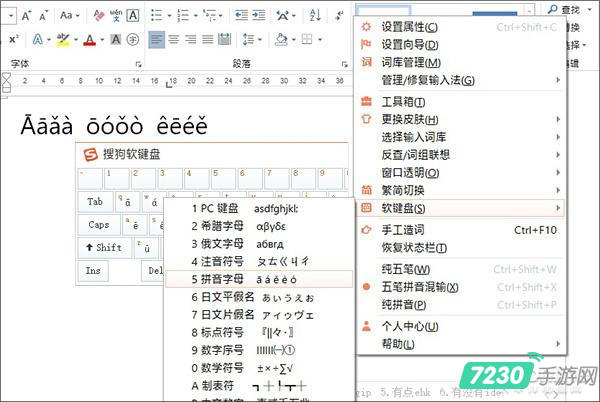Click the first line indent ruler marker
This screenshot has height=402, width=600.
[x=7, y=76]
